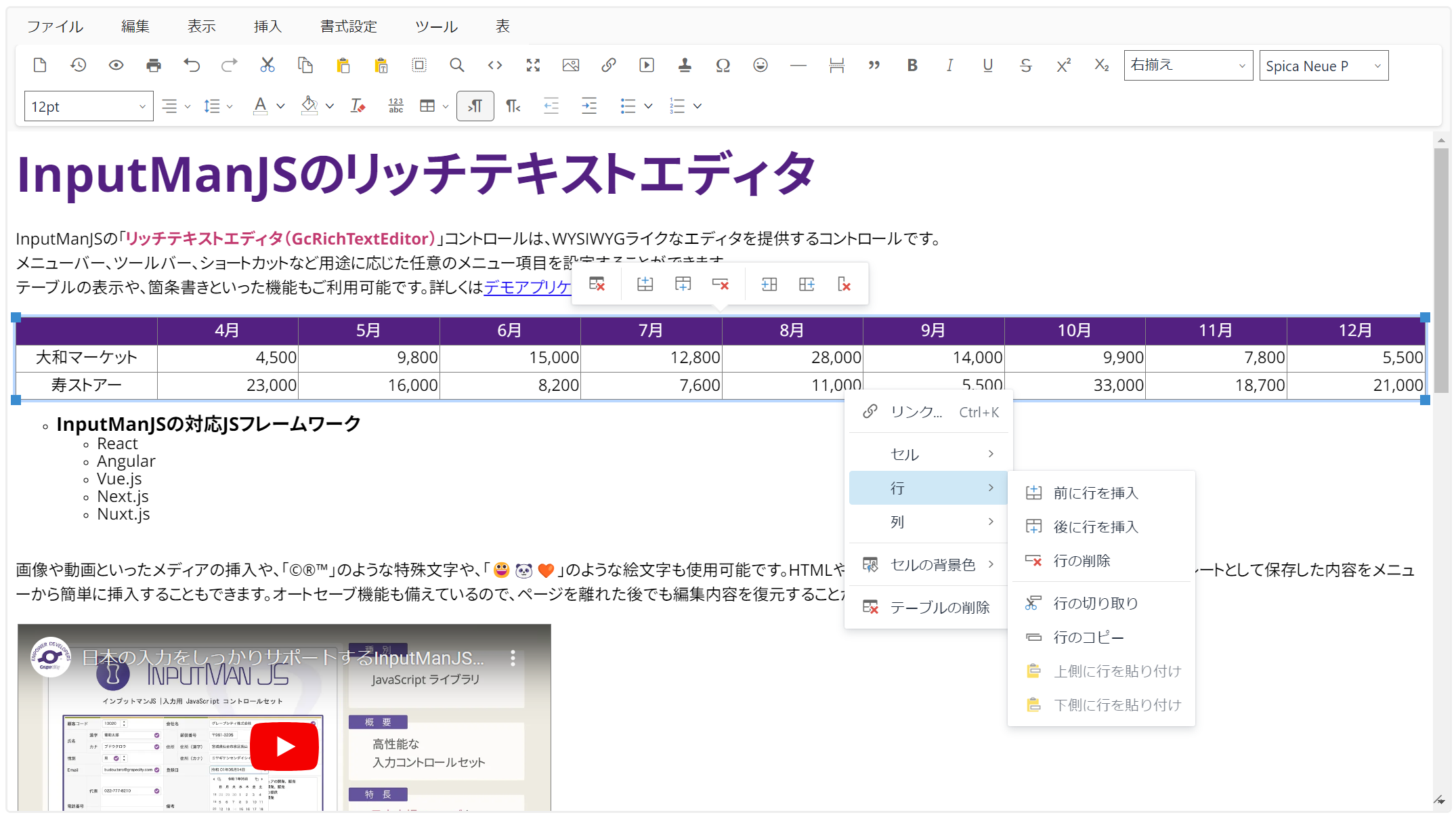Select 行の削除 in the row submenu
The width and height of the screenshot is (1456, 819).
click(x=1101, y=561)
